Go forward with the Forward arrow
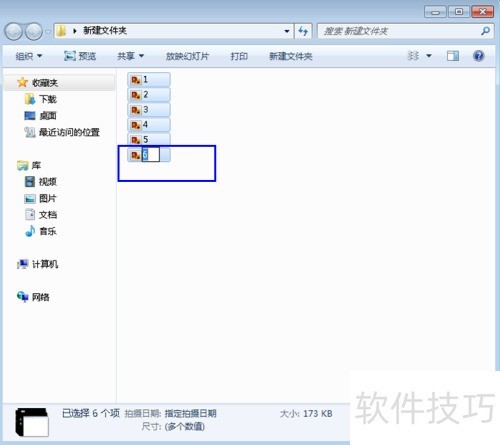Image resolution: width=500 pixels, height=445 pixels. [x=34, y=31]
